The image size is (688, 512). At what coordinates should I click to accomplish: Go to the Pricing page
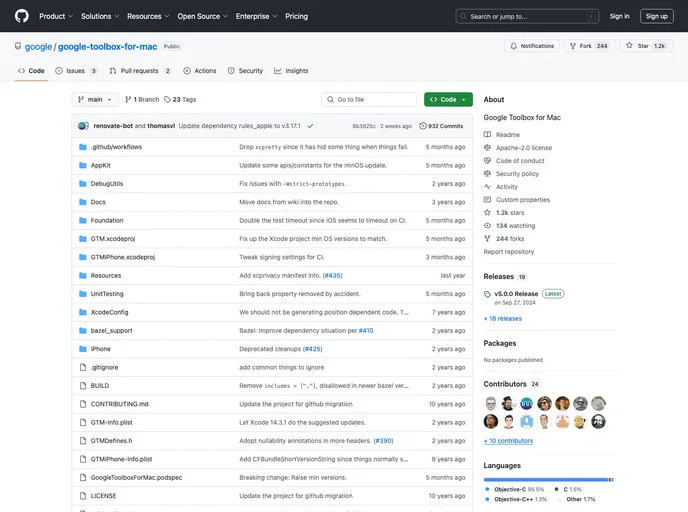tap(297, 16)
